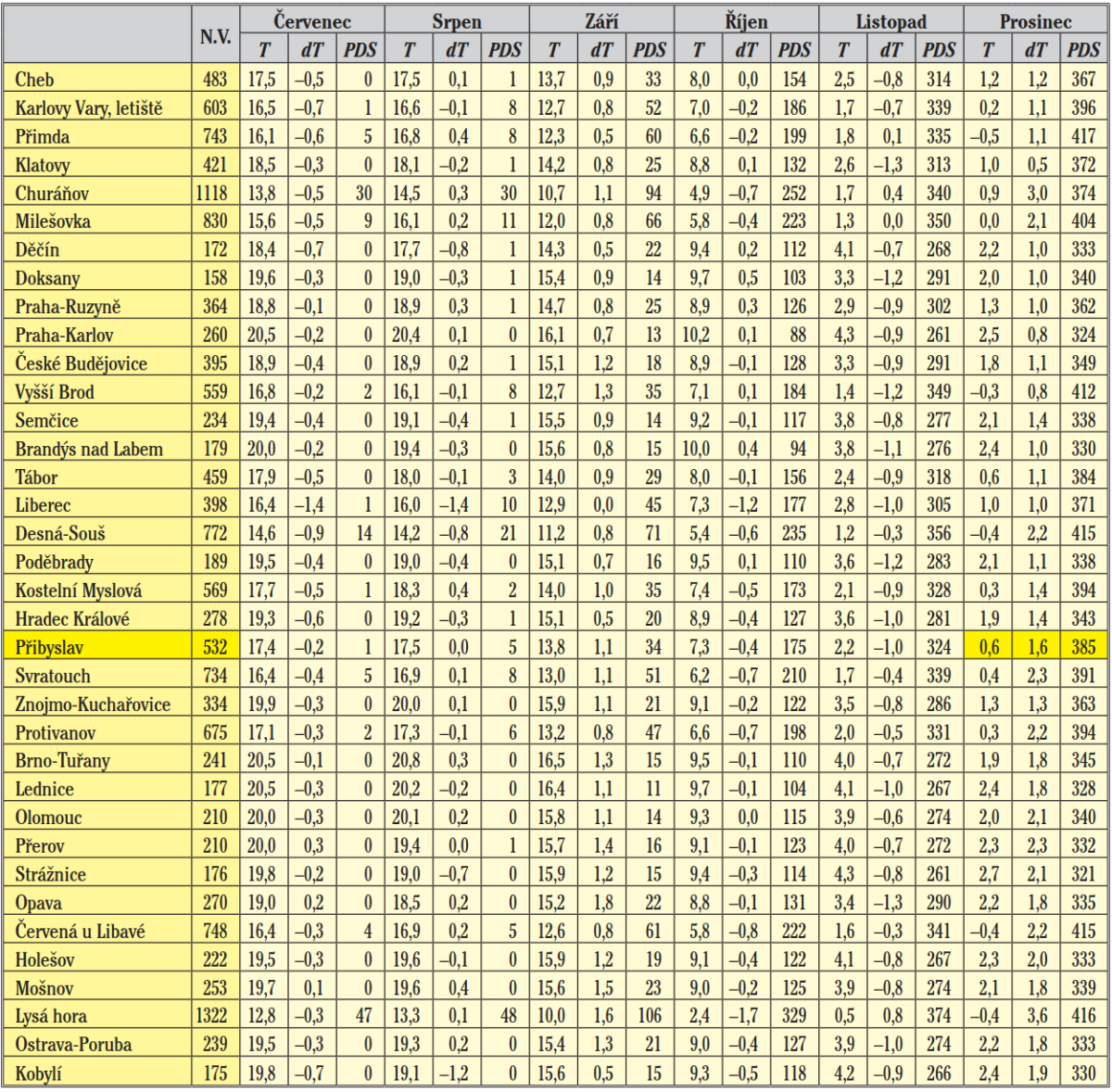
Task: Select the Karlovy Vary, letiště row label
Action: click(88, 108)
